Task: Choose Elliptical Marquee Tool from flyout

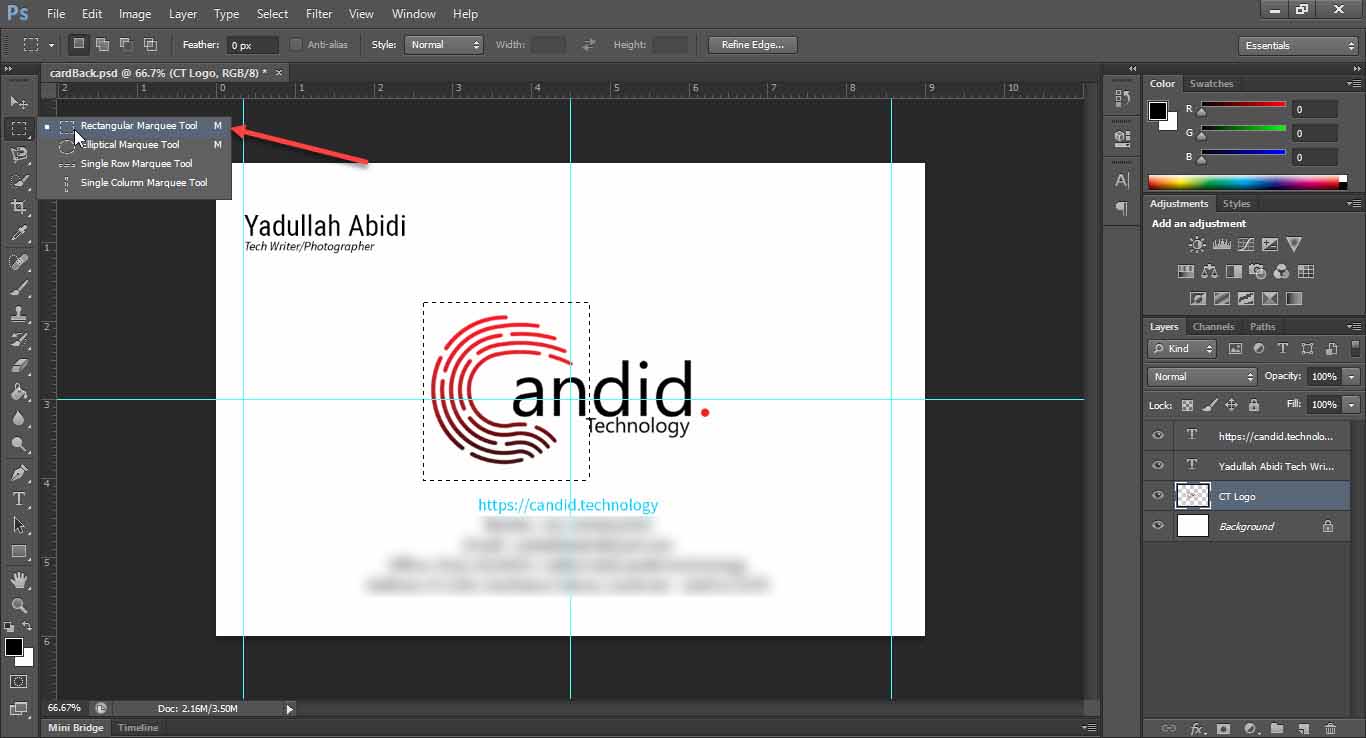Action: click(x=134, y=145)
